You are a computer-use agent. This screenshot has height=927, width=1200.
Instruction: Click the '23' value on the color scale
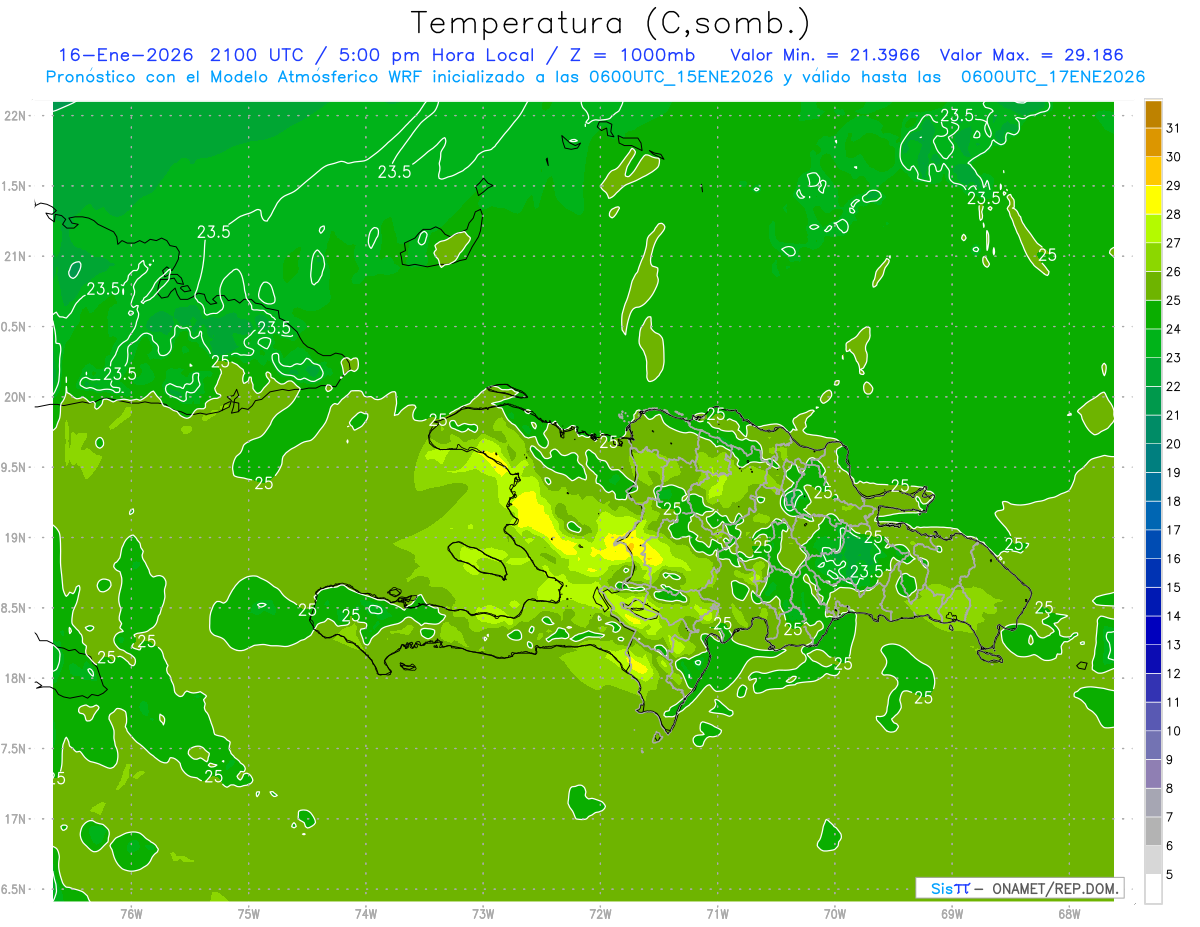pos(1174,358)
